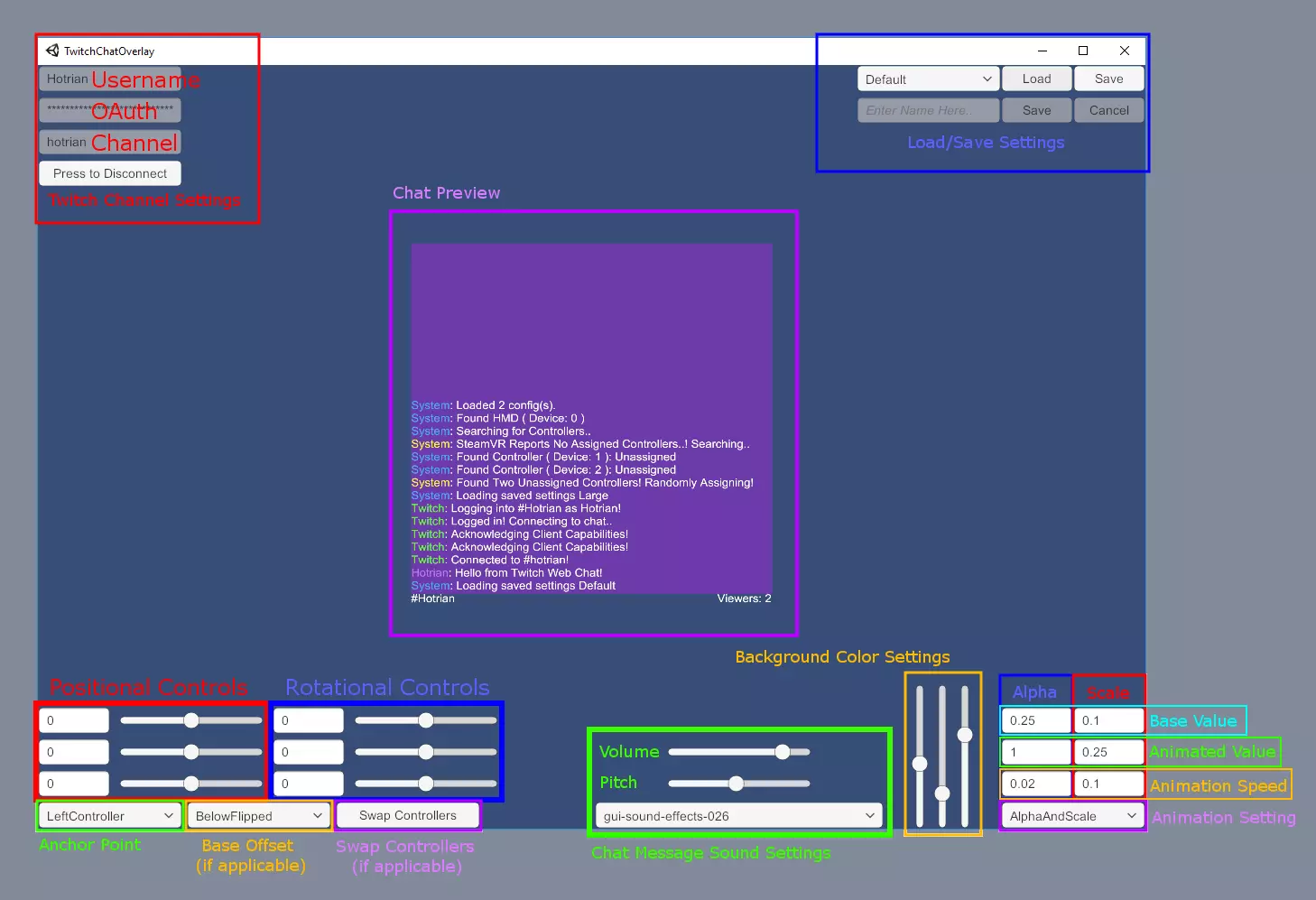Screen dimensions: 1316x900
Task: Focus the masked OAuth token field
Action: [110, 110]
